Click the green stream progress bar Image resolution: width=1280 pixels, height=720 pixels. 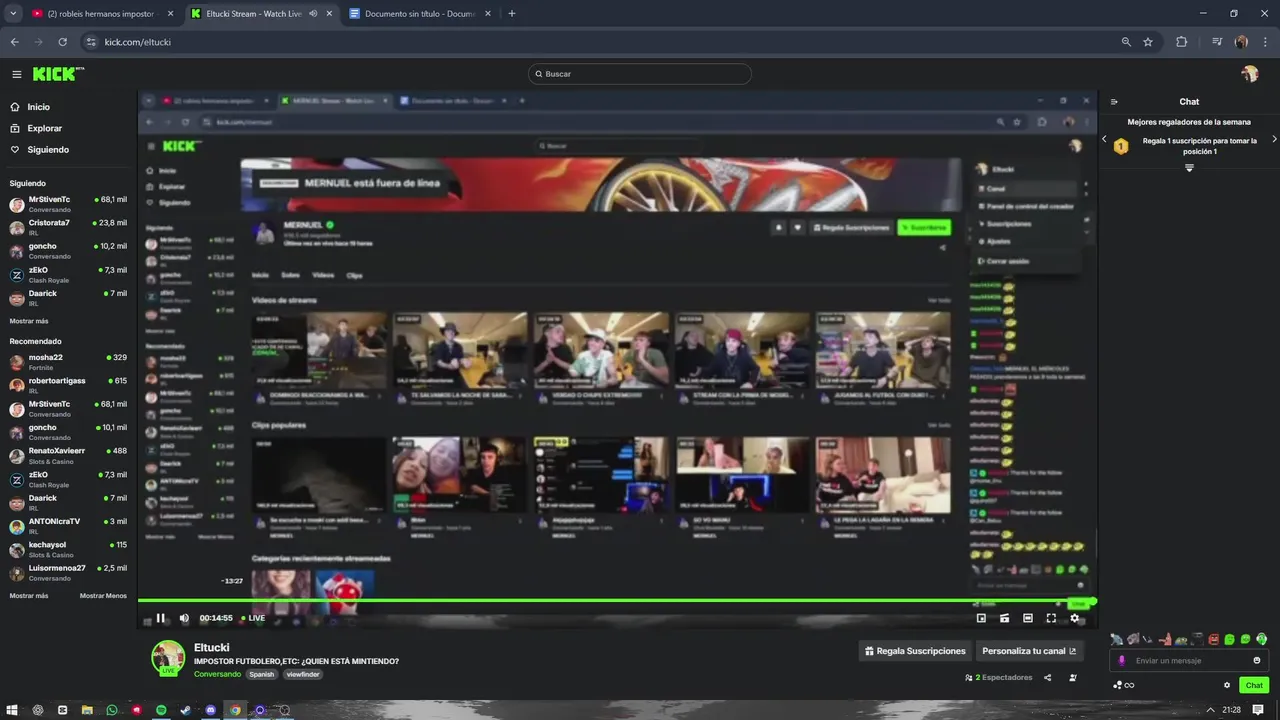(617, 601)
